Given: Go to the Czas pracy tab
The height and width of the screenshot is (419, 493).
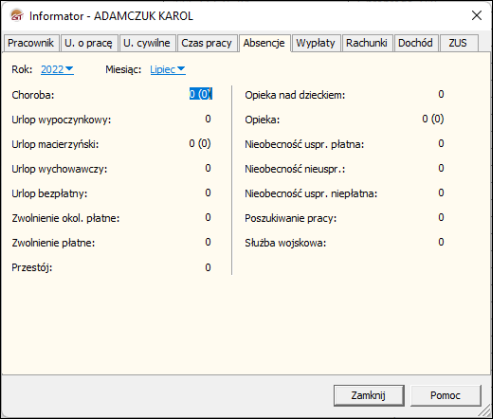Looking at the screenshot, I should point(207,43).
